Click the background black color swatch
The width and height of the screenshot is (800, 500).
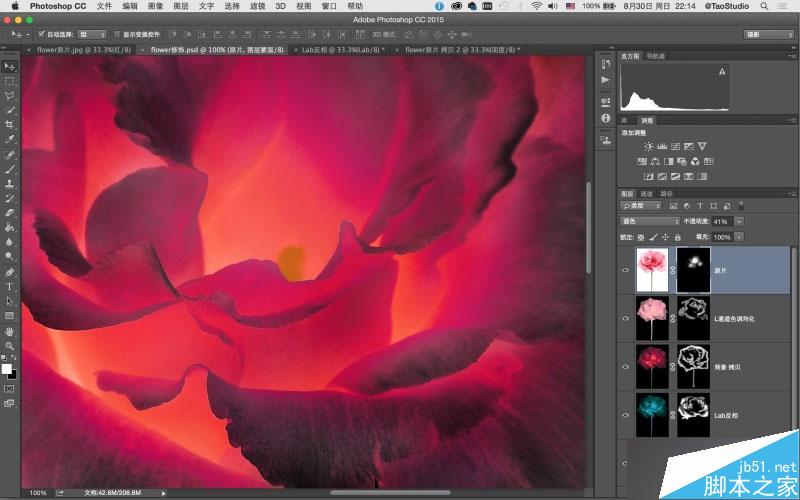[x=13, y=374]
